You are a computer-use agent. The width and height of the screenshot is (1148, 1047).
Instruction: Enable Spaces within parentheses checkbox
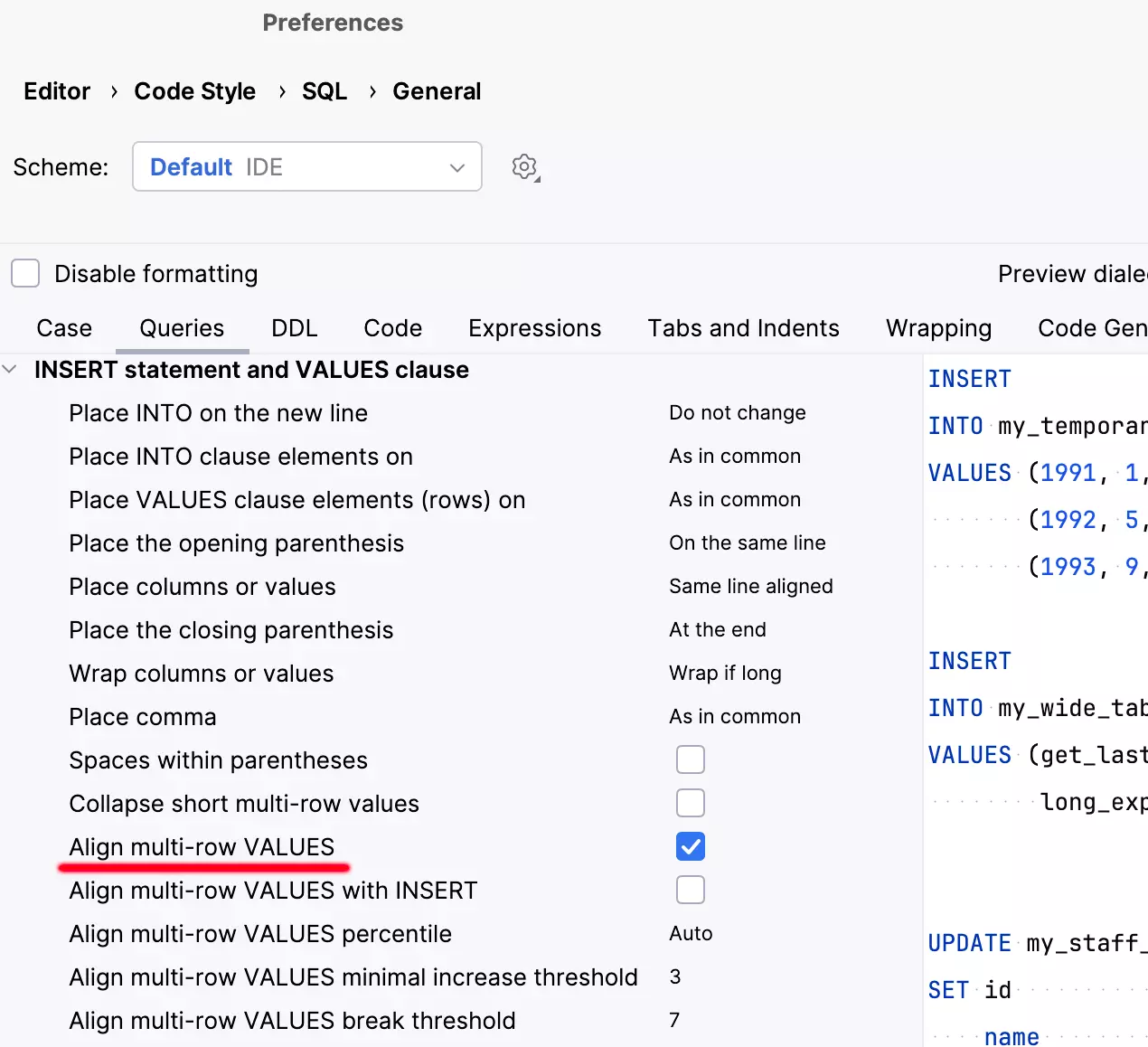click(x=690, y=759)
